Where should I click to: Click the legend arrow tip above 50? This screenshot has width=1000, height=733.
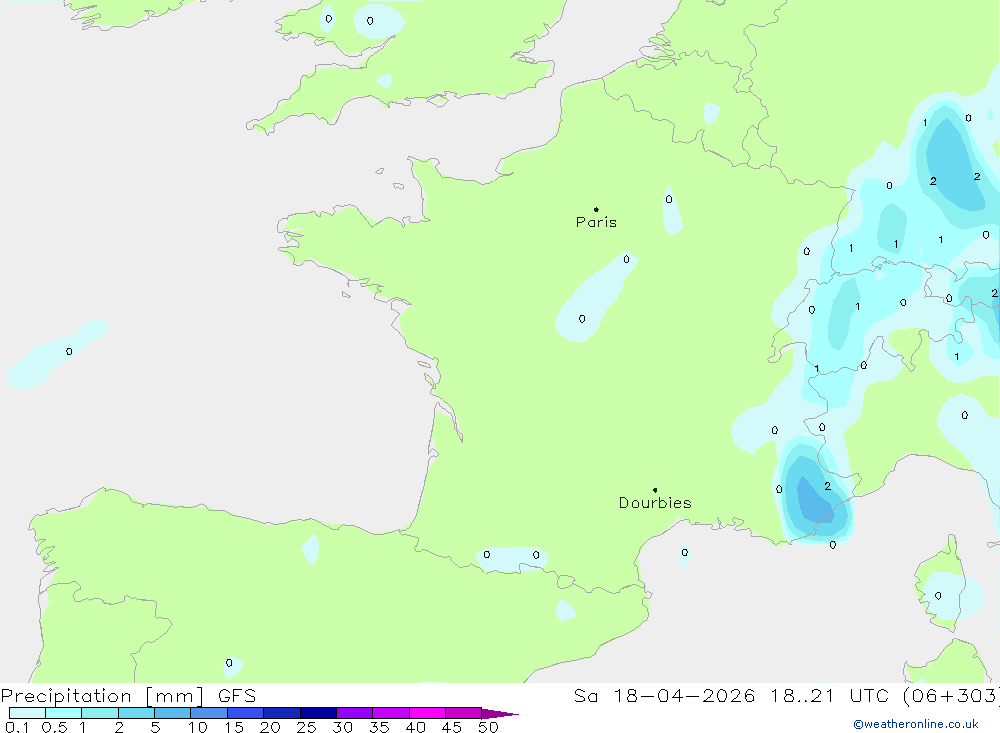499,713
